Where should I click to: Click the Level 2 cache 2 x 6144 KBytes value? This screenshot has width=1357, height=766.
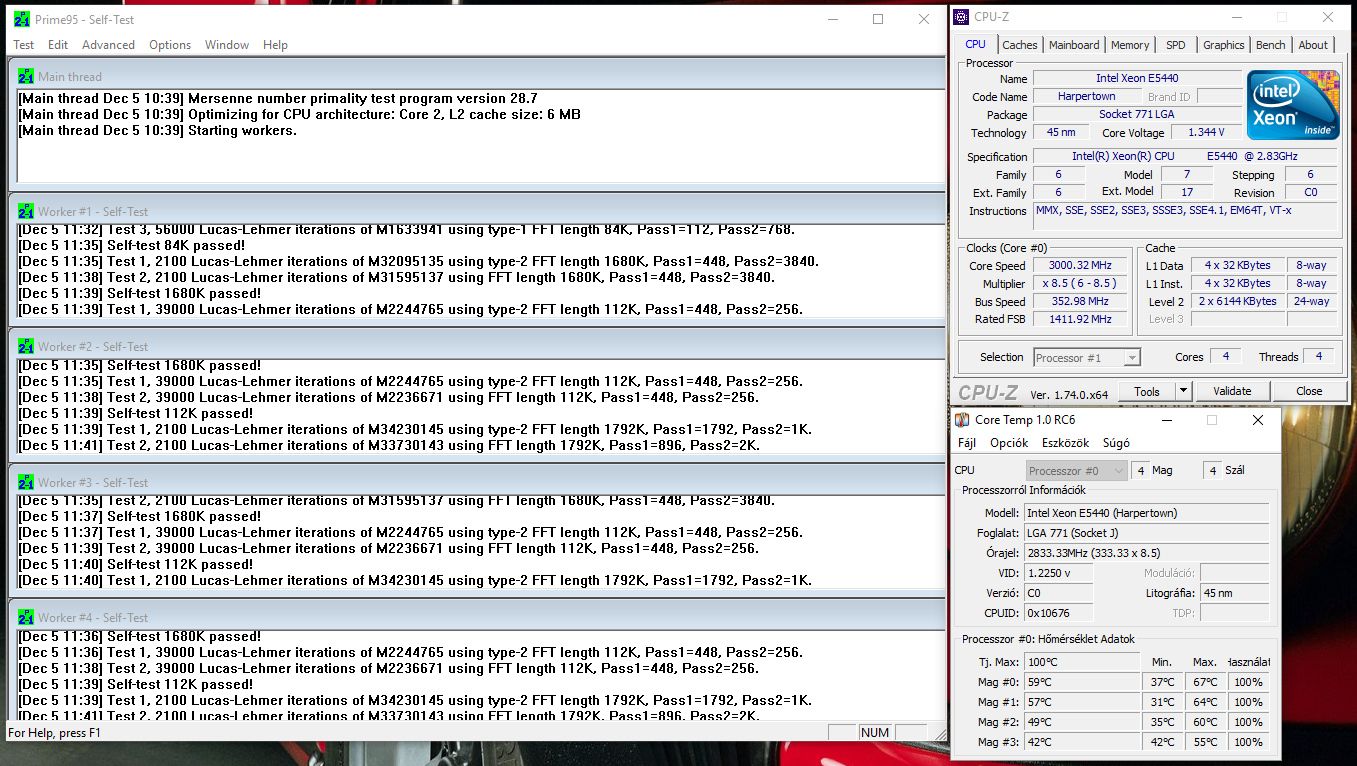(1238, 301)
